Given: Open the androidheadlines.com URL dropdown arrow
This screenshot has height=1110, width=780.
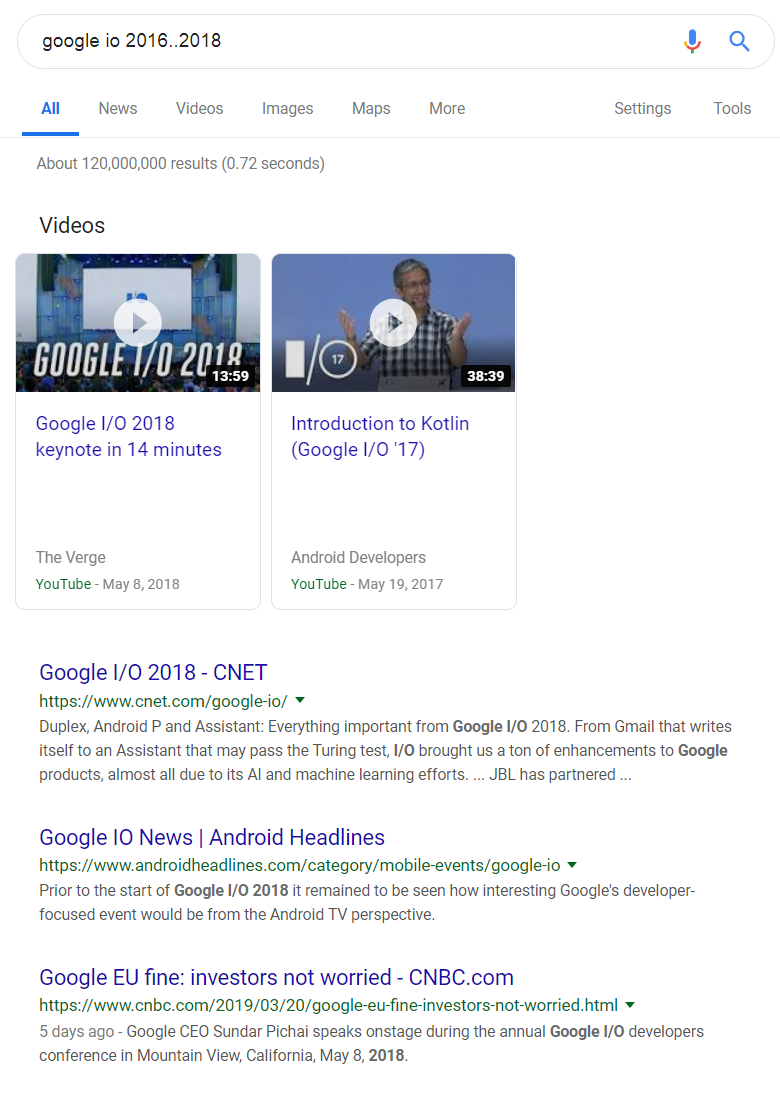Looking at the screenshot, I should 573,864.
